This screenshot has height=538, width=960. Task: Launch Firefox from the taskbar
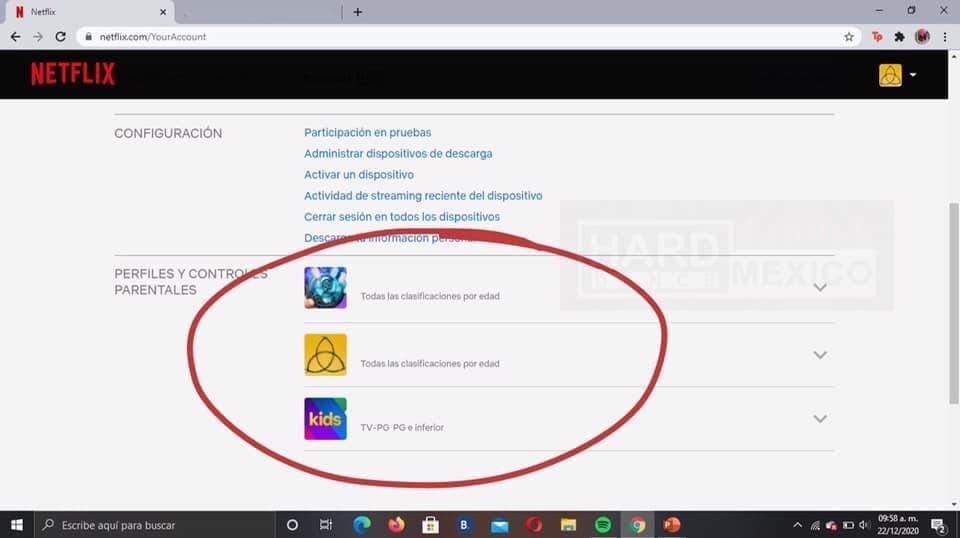(x=396, y=525)
